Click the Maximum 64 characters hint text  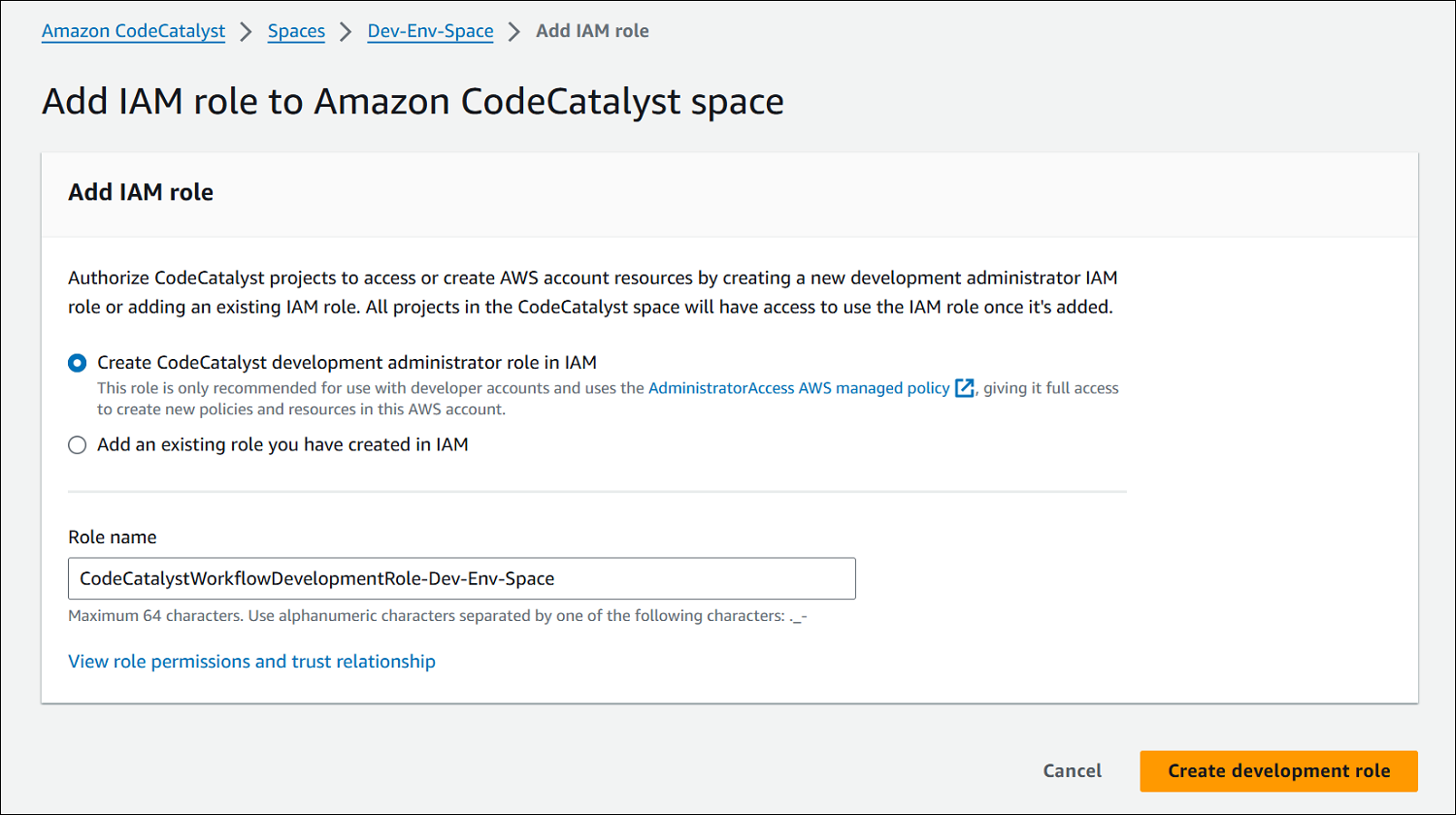click(437, 616)
